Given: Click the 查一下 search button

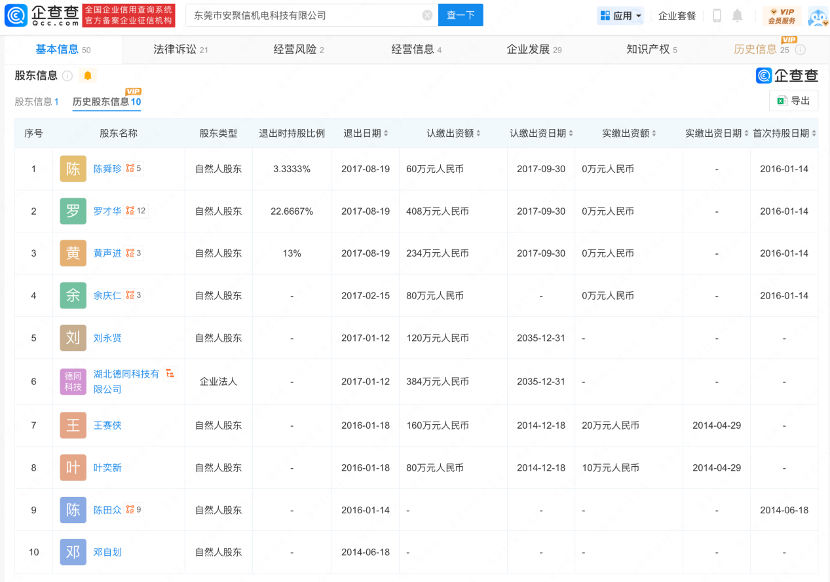Looking at the screenshot, I should point(461,15).
